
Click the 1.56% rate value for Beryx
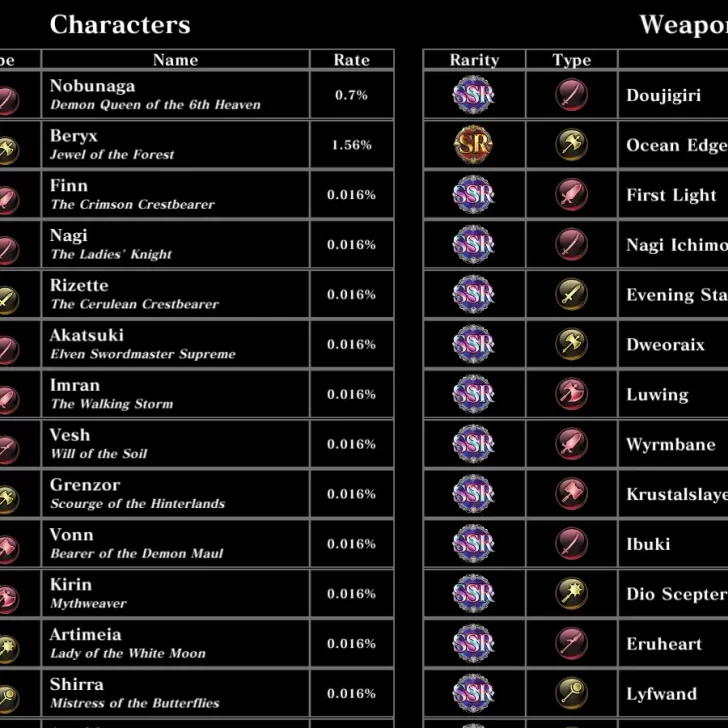351,145
